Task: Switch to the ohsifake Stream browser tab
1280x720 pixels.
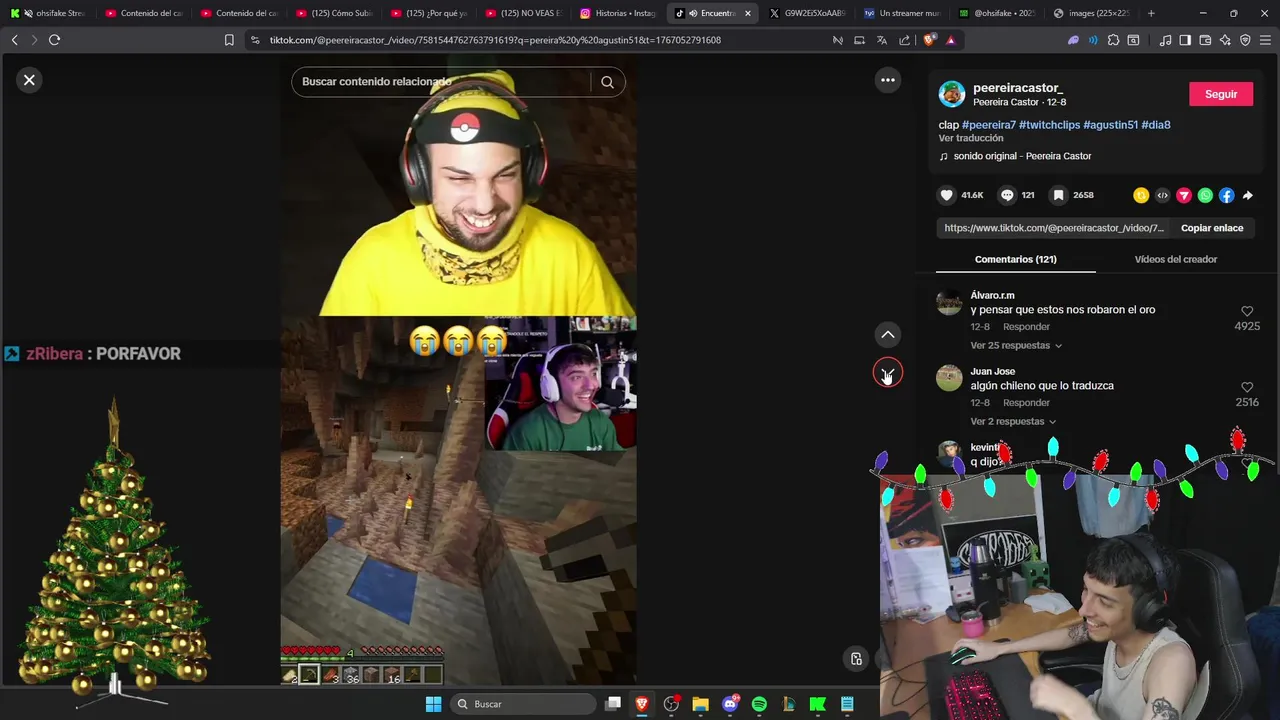Action: tap(48, 13)
